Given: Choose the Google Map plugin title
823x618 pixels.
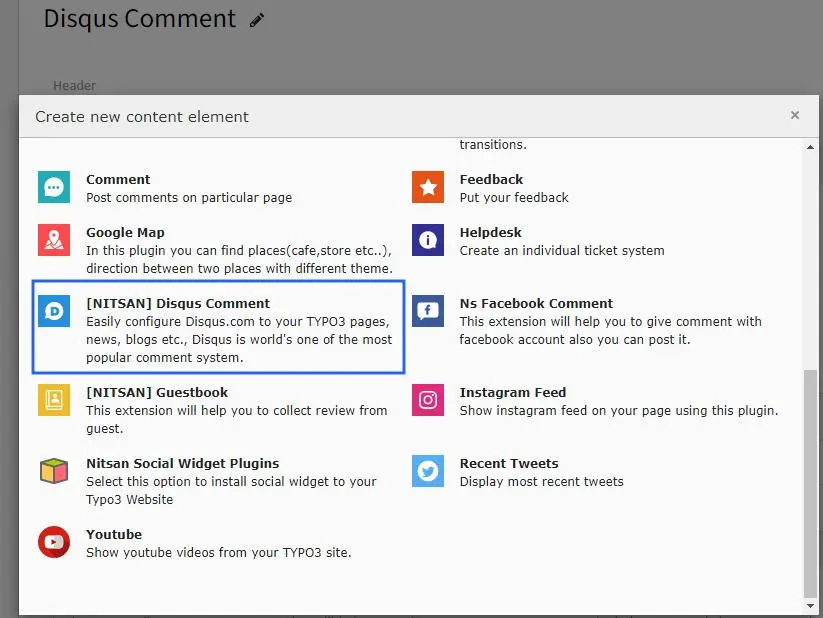Looking at the screenshot, I should click(125, 233).
